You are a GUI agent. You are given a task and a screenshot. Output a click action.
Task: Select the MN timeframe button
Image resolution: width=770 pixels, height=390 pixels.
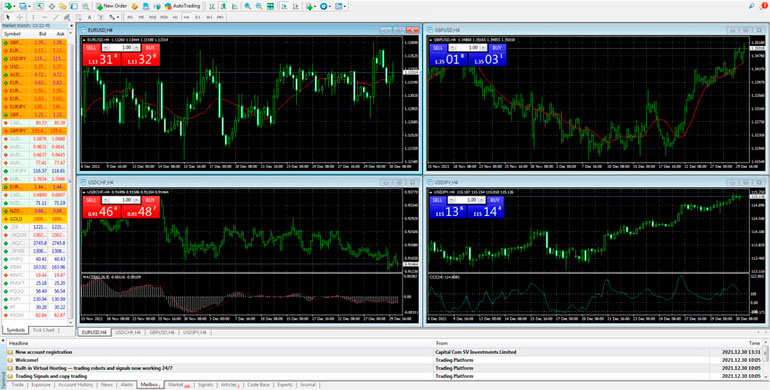pos(220,17)
